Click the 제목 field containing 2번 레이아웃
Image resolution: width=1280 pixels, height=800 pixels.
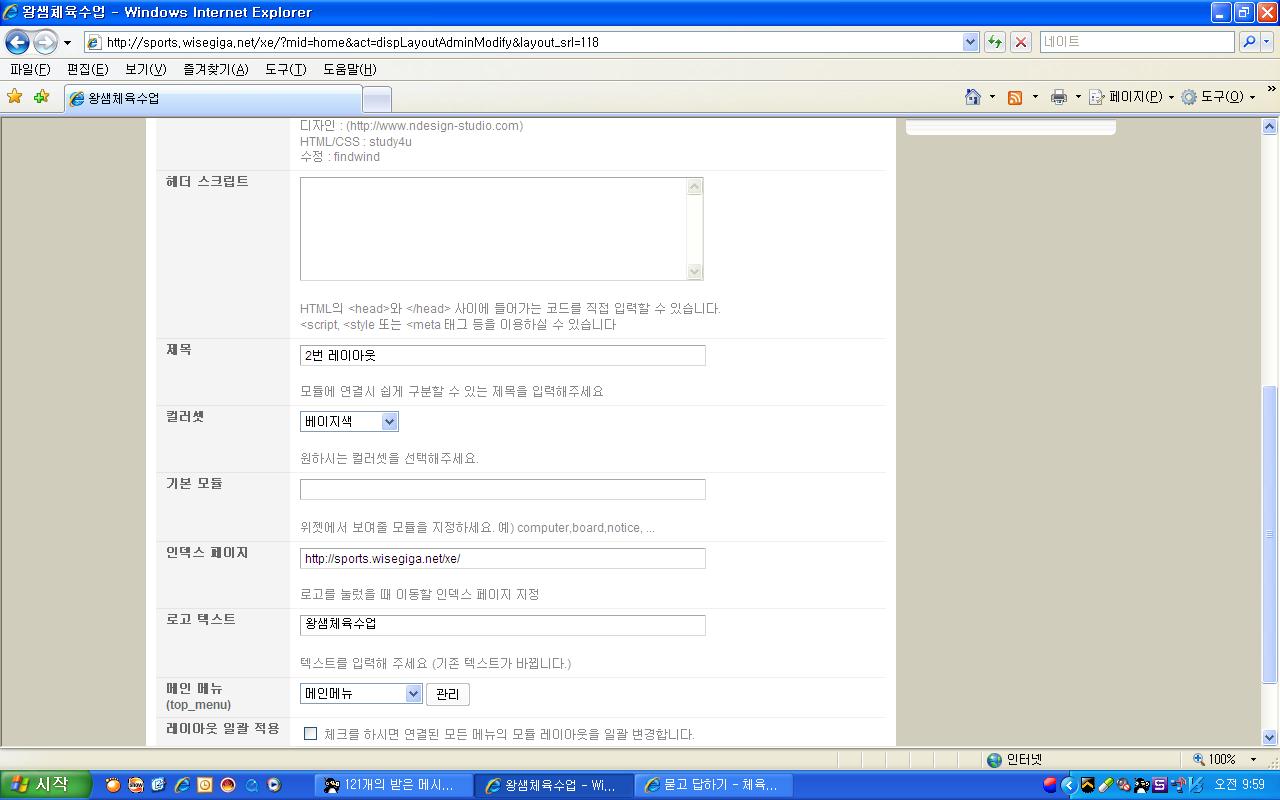[503, 355]
